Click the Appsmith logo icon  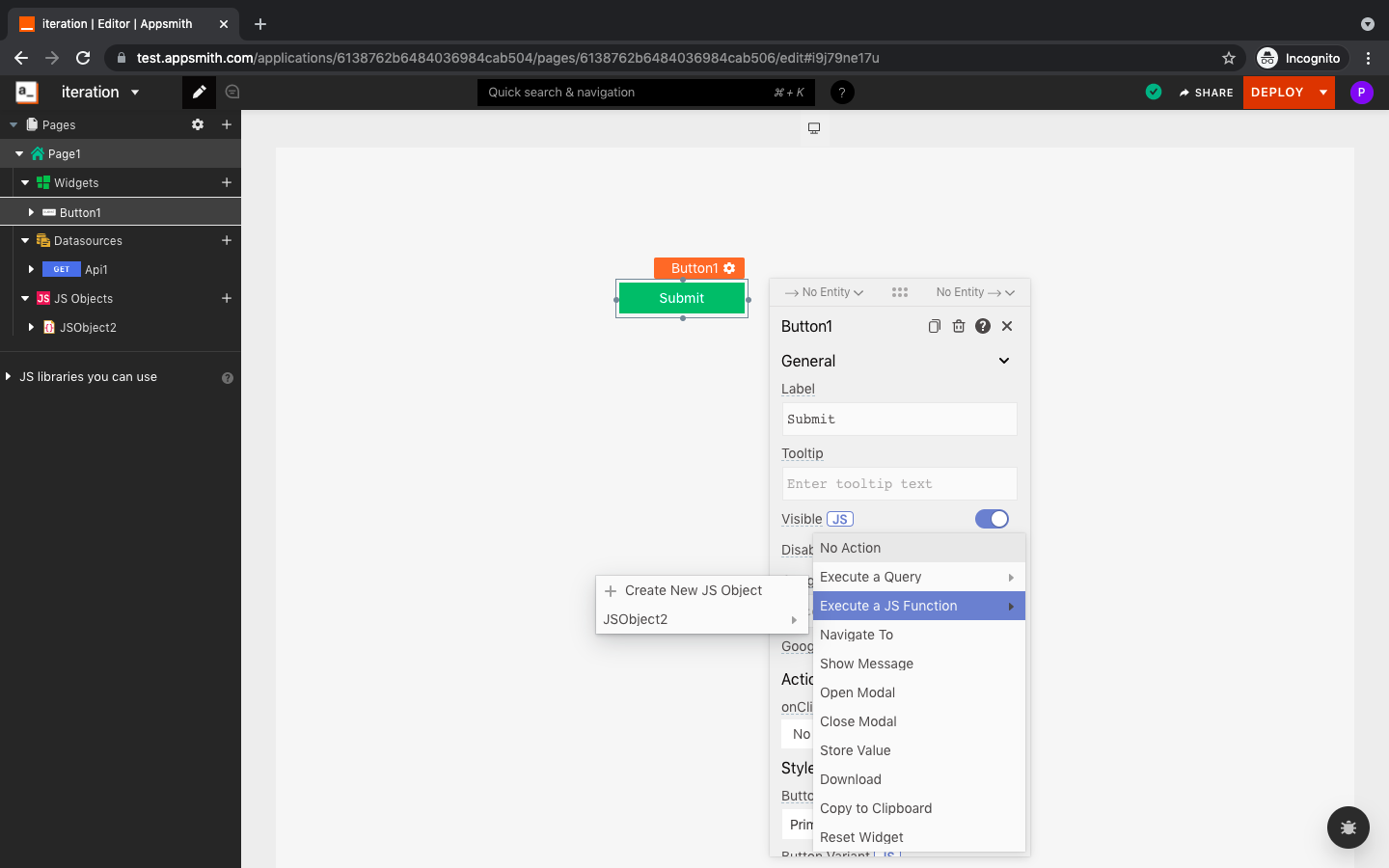(x=27, y=93)
